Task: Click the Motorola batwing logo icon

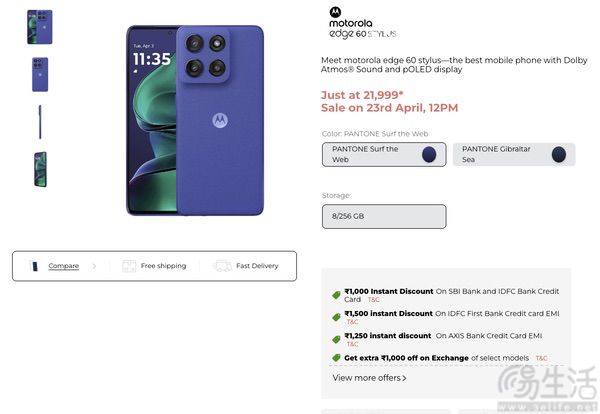Action: [335, 12]
